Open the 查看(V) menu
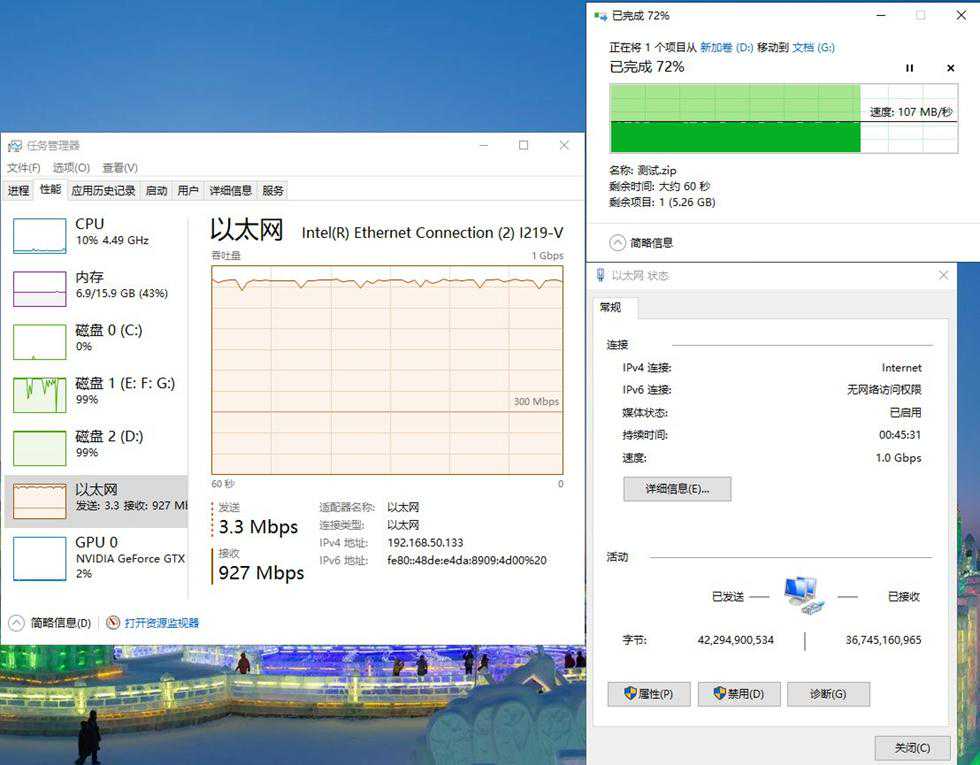980x765 pixels. point(120,168)
